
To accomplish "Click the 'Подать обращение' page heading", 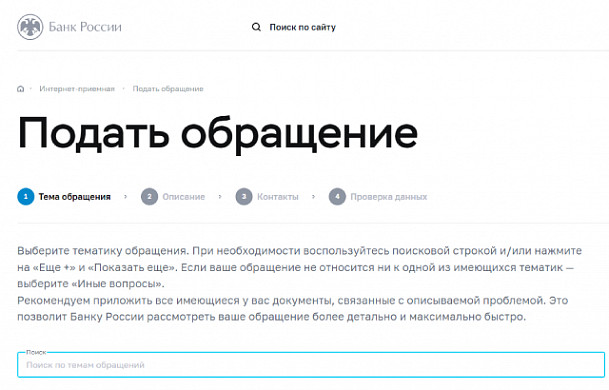I will click(x=218, y=134).
